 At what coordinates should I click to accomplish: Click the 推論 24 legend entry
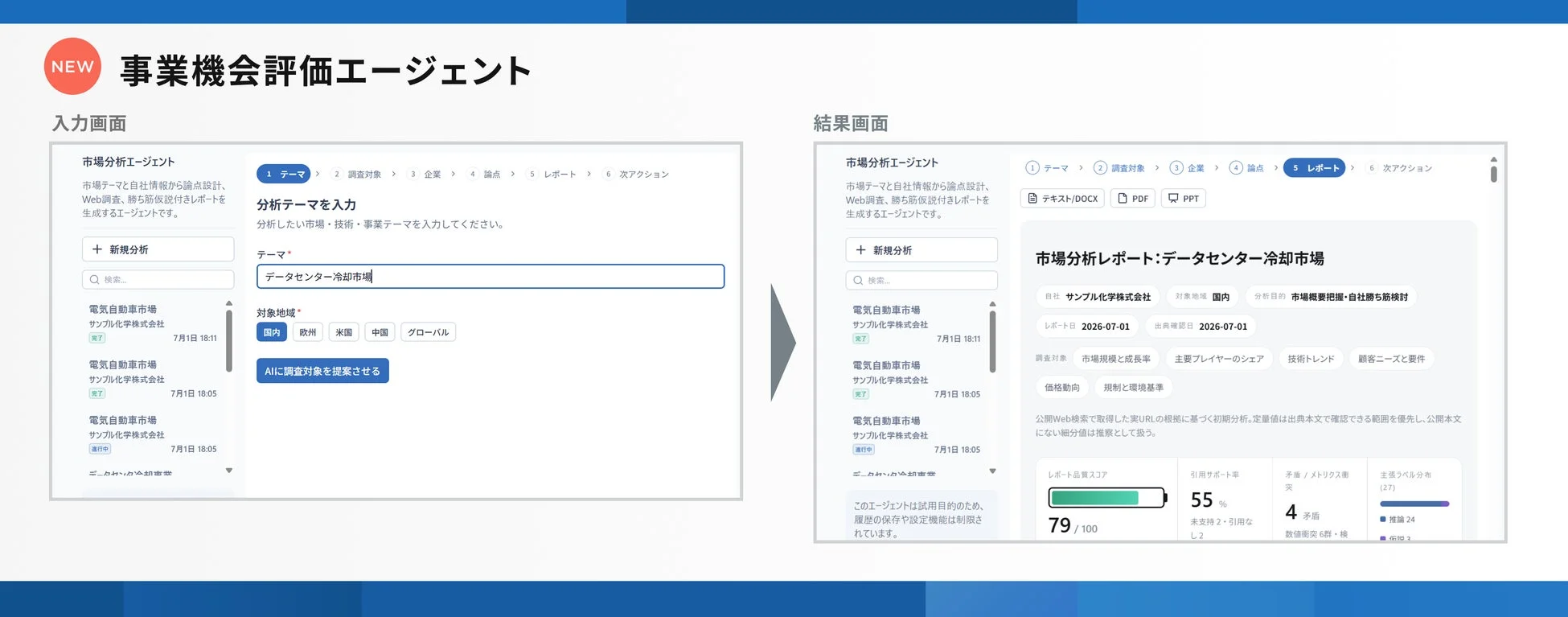click(1398, 520)
